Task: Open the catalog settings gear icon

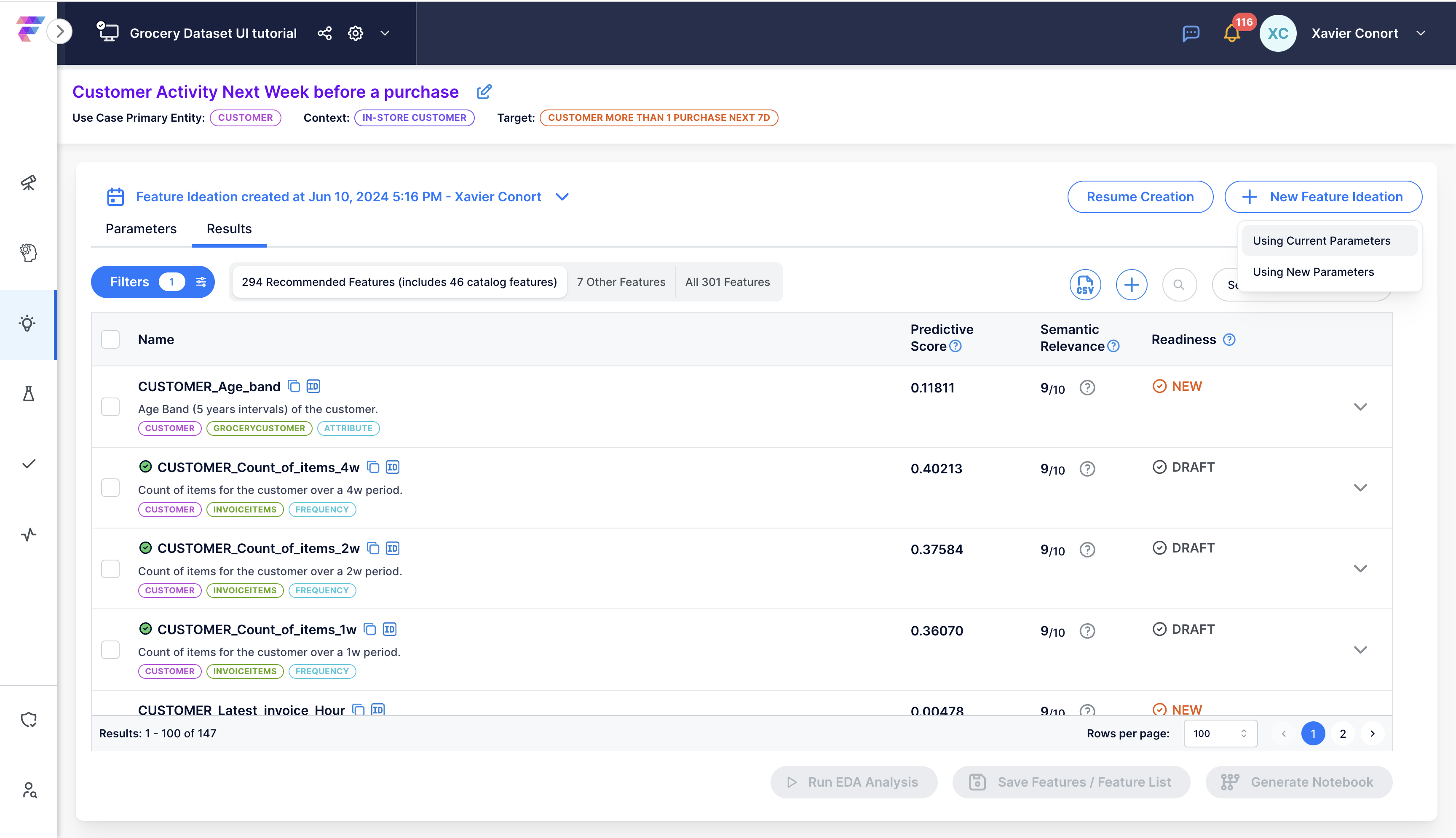Action: click(356, 33)
